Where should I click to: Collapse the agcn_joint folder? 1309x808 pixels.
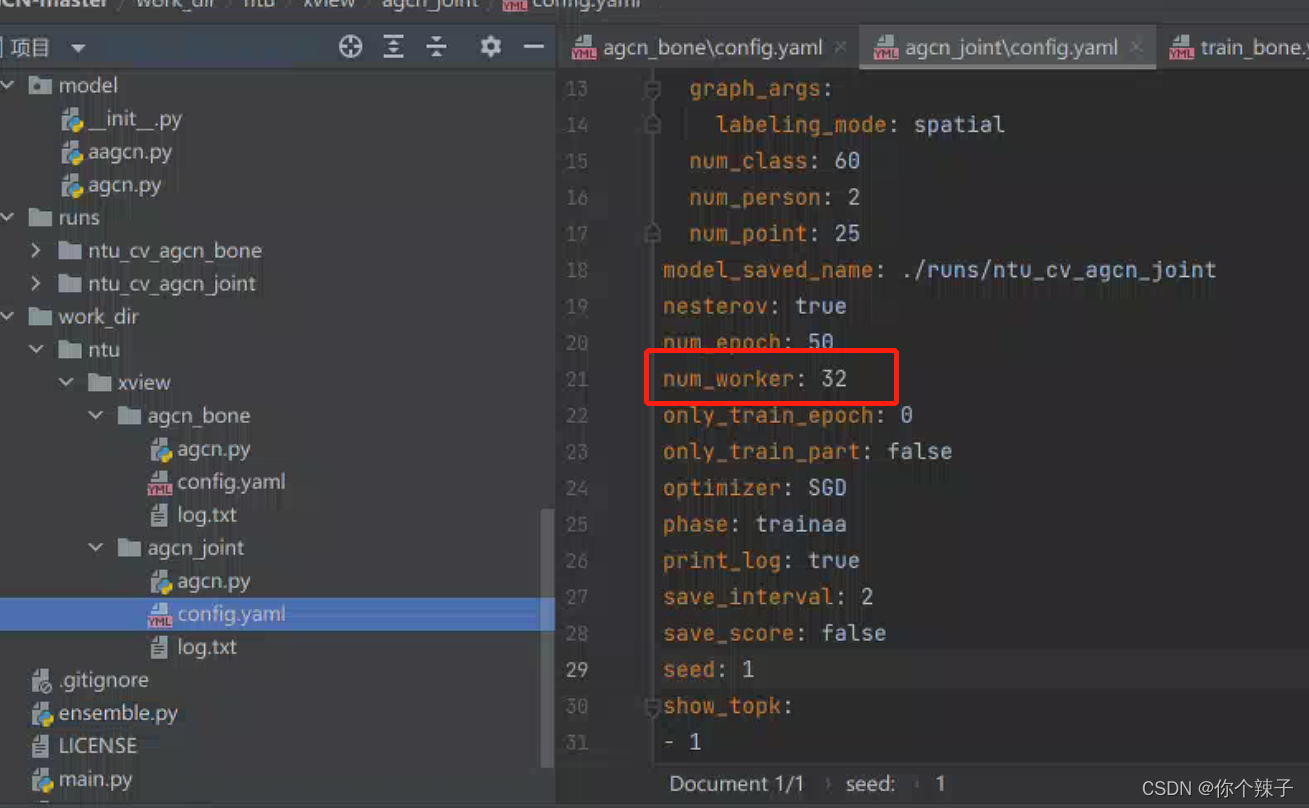96,547
